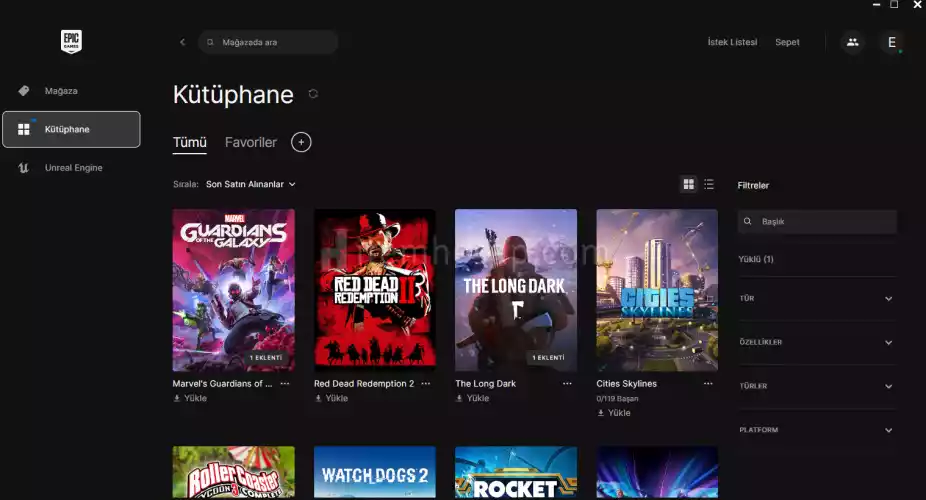Open the profile avatar labeled E
Image resolution: width=926 pixels, height=500 pixels.
891,42
